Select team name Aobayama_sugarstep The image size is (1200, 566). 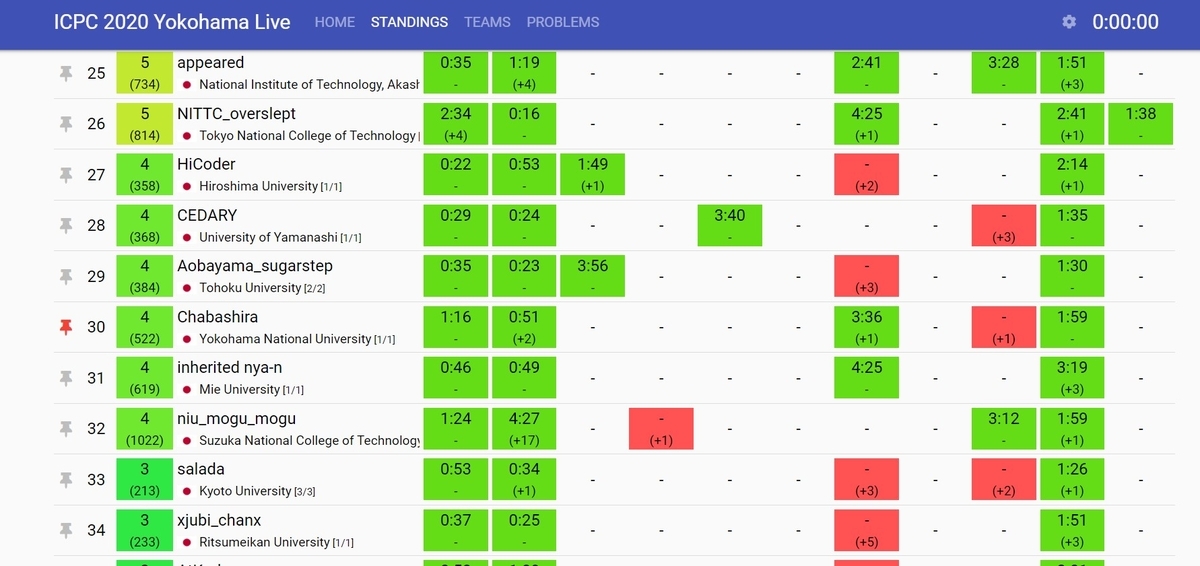(x=255, y=266)
